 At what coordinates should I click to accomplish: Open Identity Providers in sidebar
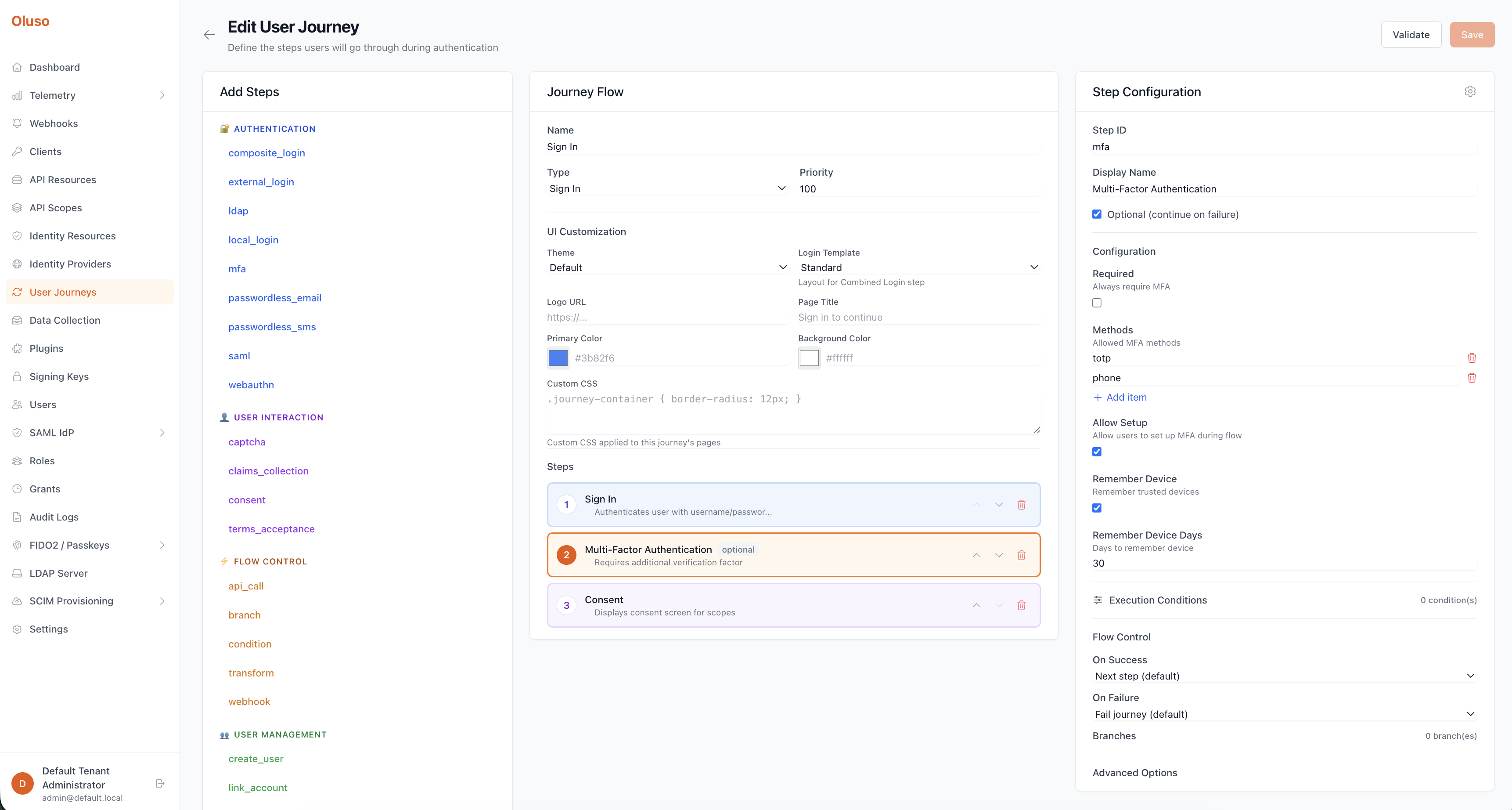(x=70, y=264)
